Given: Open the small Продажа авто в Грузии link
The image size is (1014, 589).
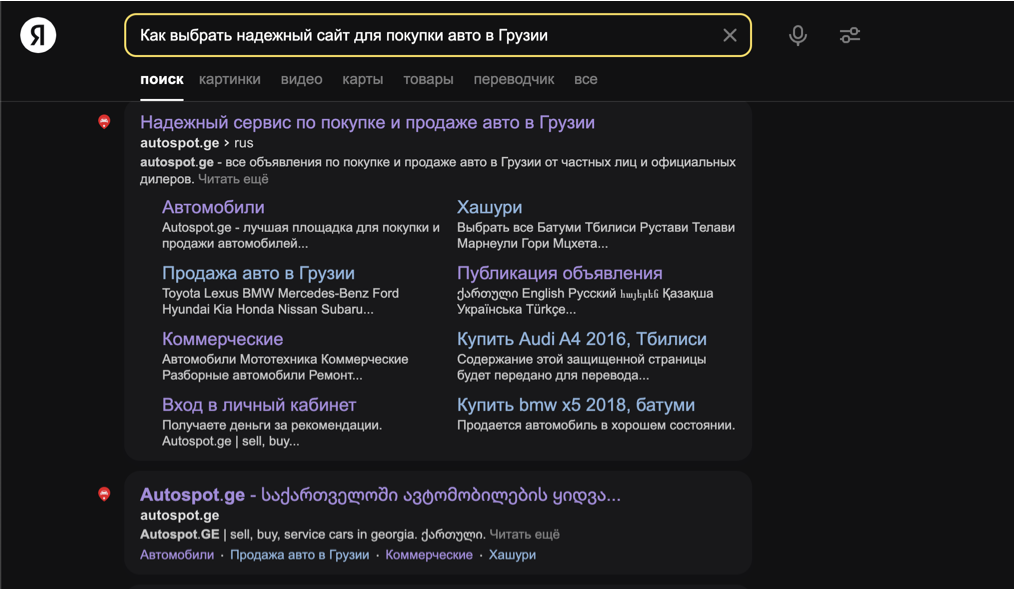Looking at the screenshot, I should pos(299,555).
